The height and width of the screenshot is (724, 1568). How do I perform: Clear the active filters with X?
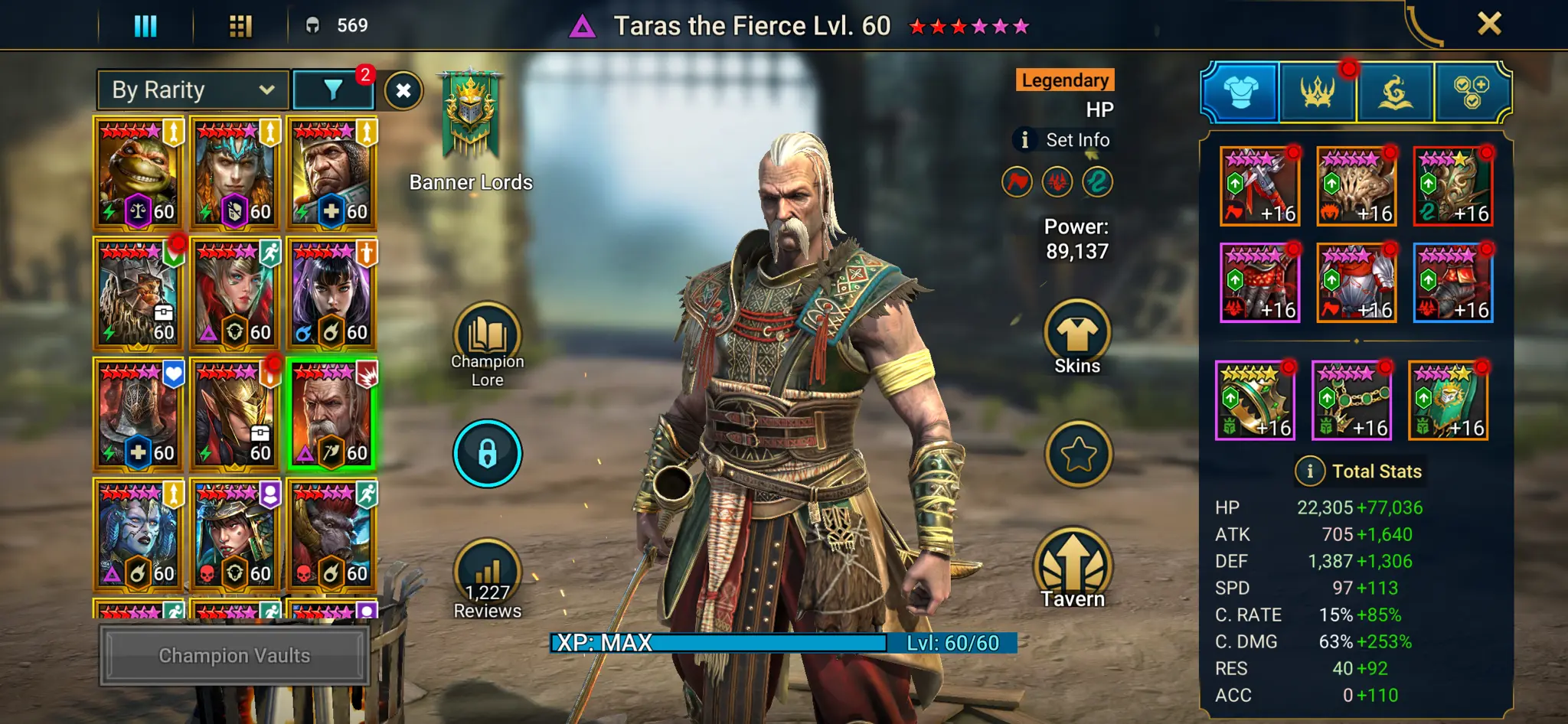coord(403,91)
